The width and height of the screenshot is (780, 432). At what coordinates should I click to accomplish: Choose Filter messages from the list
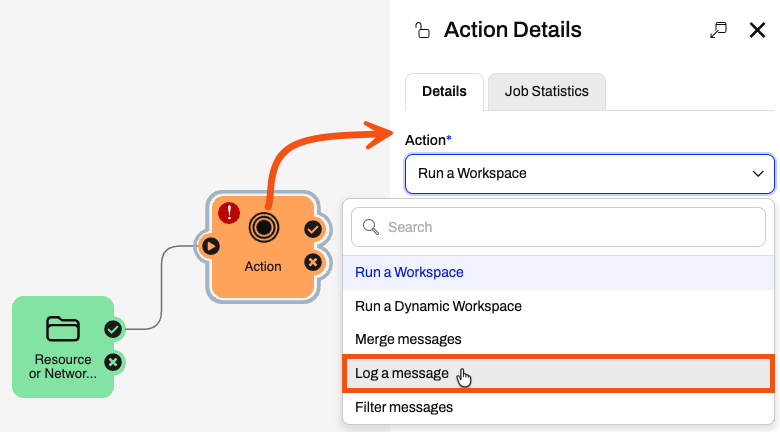pos(558,407)
